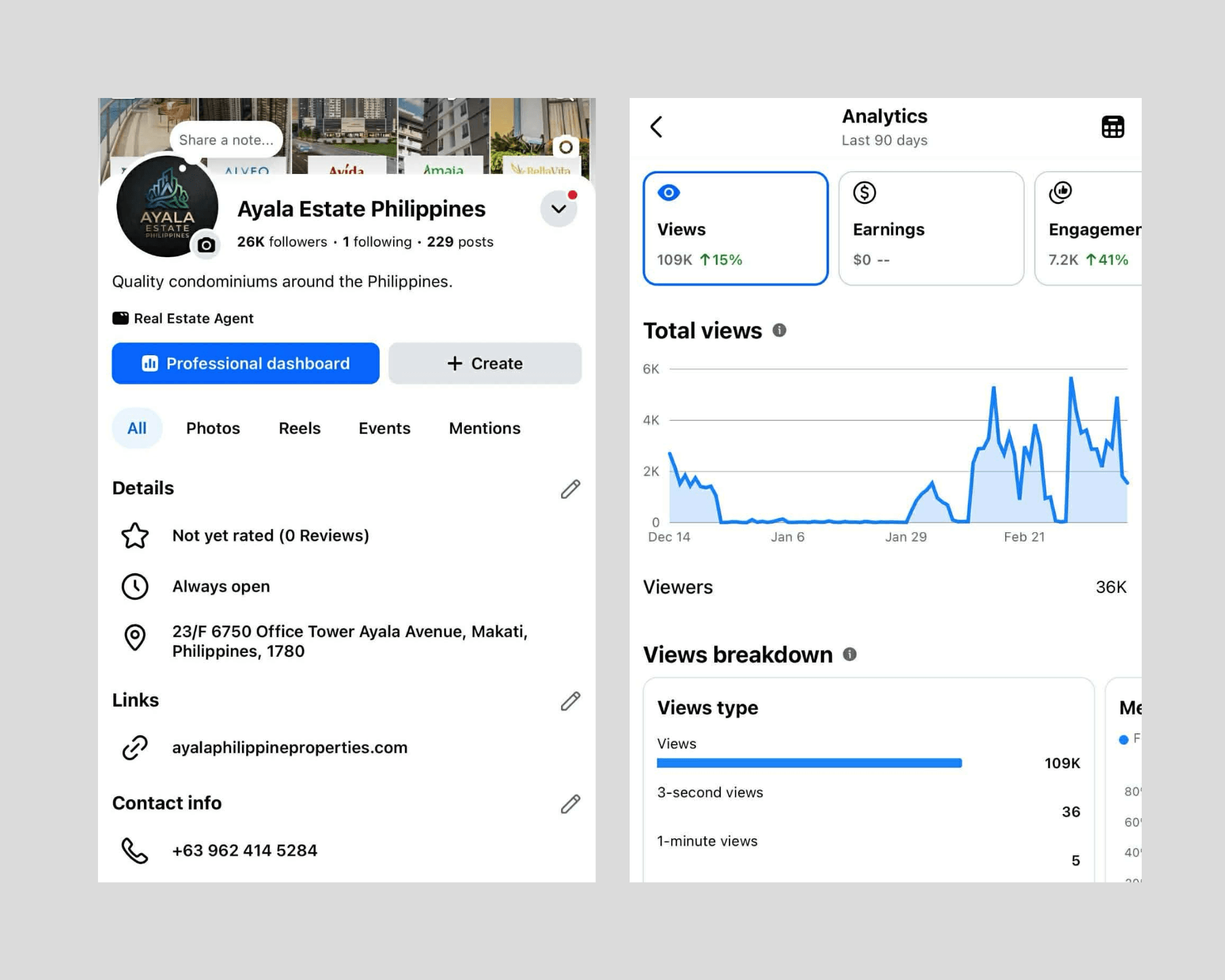Tap the Share a note bubble
This screenshot has height=980, width=1225.
[226, 140]
